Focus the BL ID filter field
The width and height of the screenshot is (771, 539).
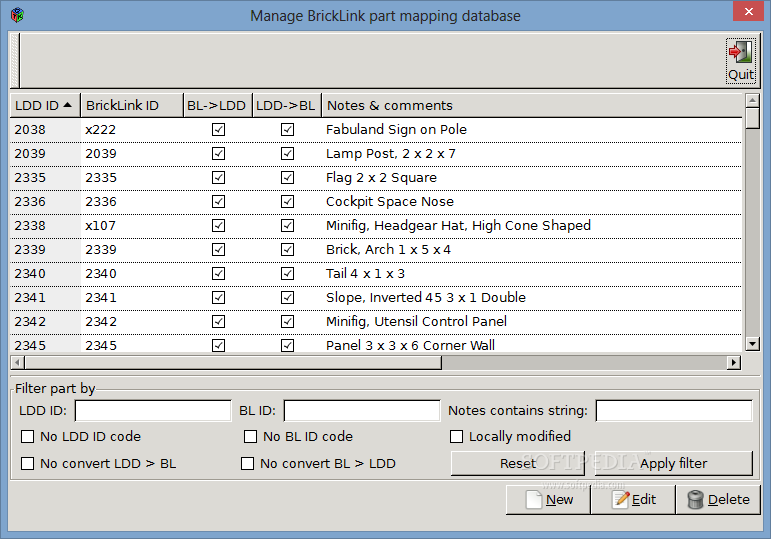[x=362, y=411]
